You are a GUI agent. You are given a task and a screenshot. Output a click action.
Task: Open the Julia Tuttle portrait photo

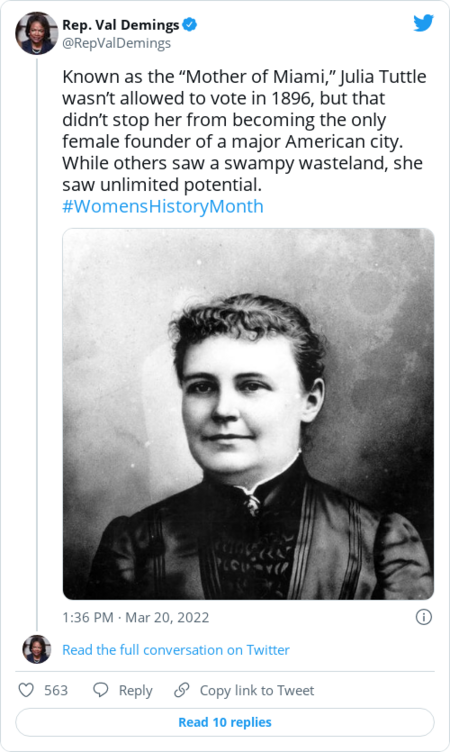coord(249,414)
